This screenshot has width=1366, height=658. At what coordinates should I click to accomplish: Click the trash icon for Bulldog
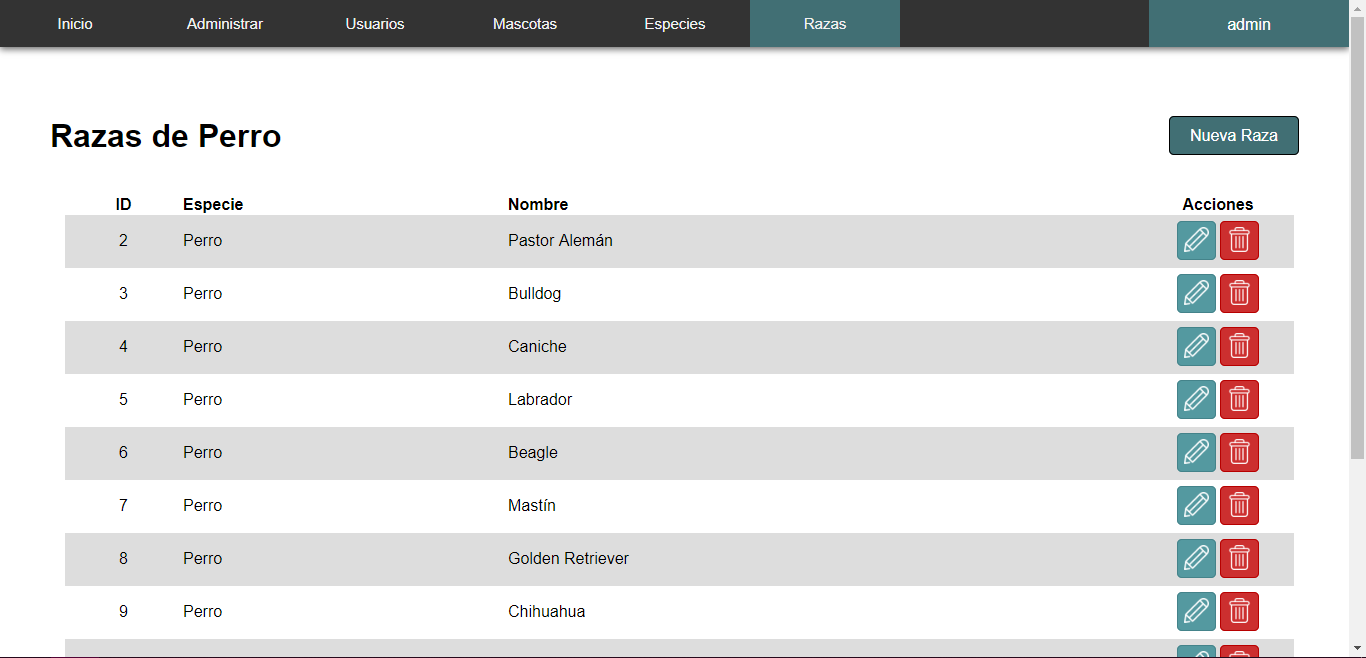pyautogui.click(x=1239, y=293)
